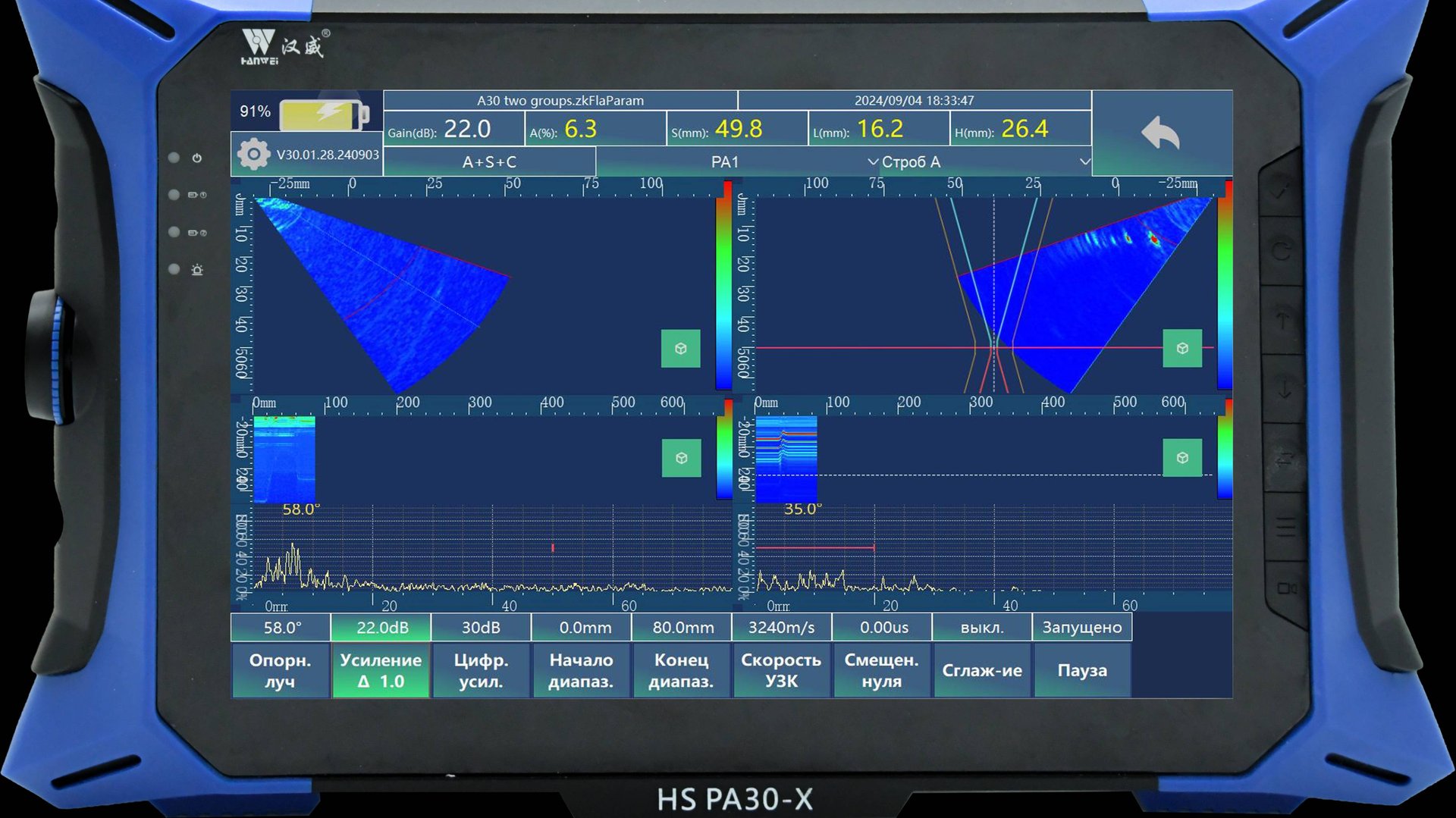Toggle the Запущено status control
Screen dimensions: 1456x818
(x=1082, y=627)
